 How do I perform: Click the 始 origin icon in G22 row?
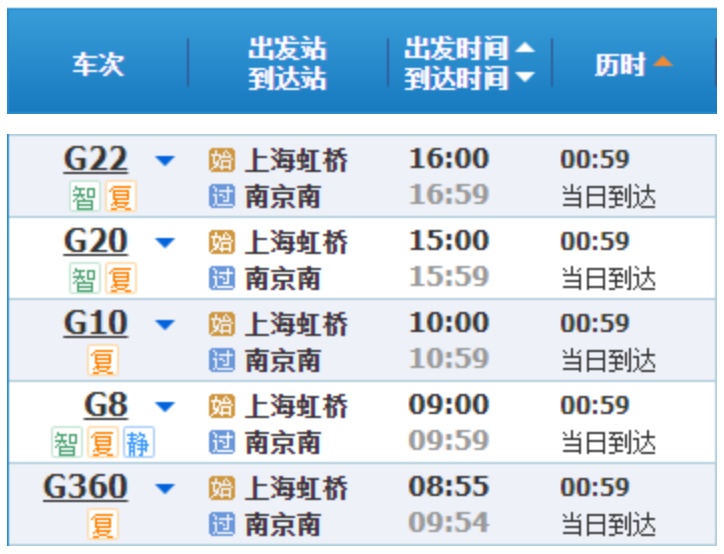coord(221,160)
